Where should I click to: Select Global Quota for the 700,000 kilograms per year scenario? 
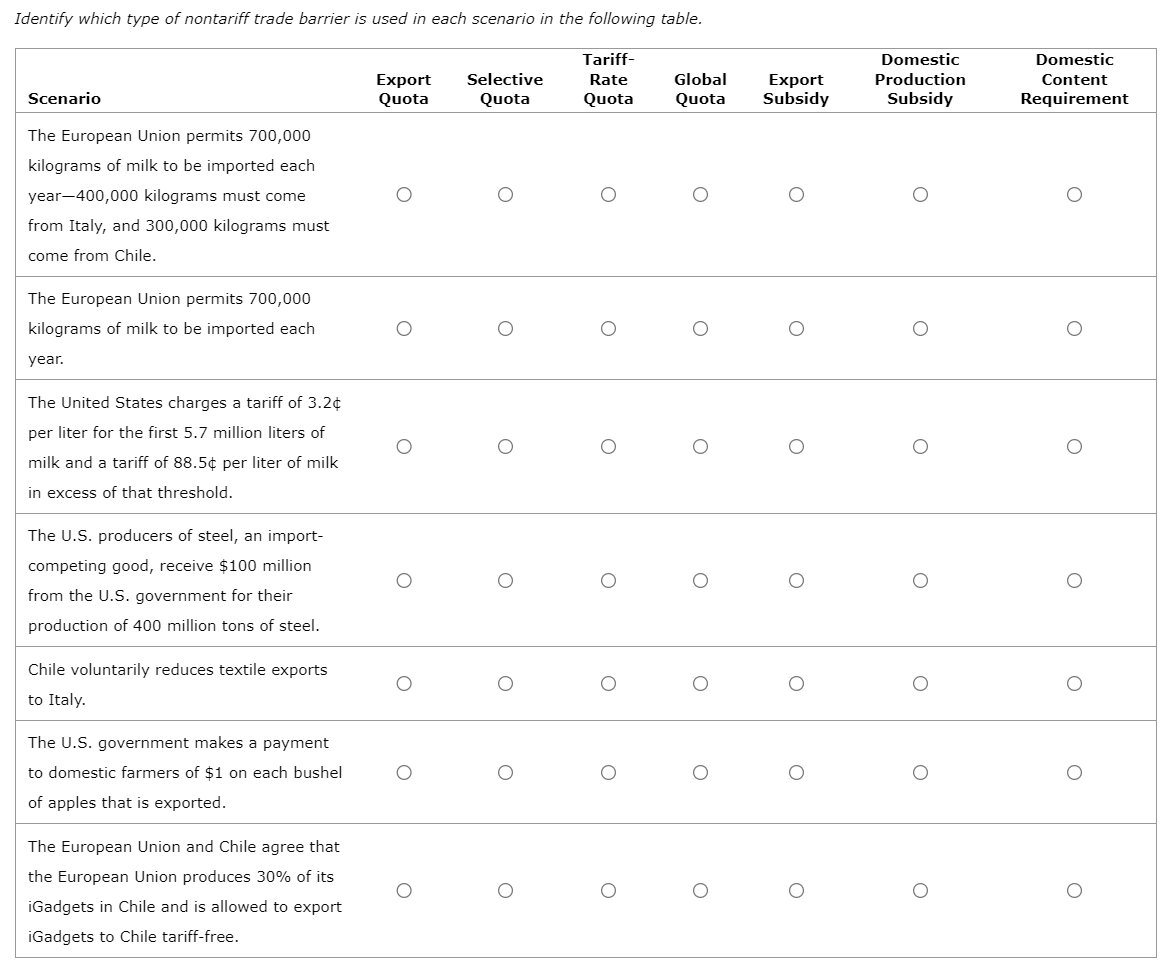(701, 328)
